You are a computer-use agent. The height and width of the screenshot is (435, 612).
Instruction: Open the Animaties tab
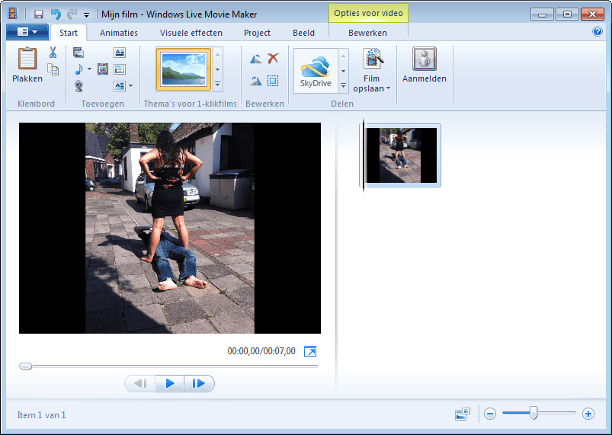tap(119, 33)
